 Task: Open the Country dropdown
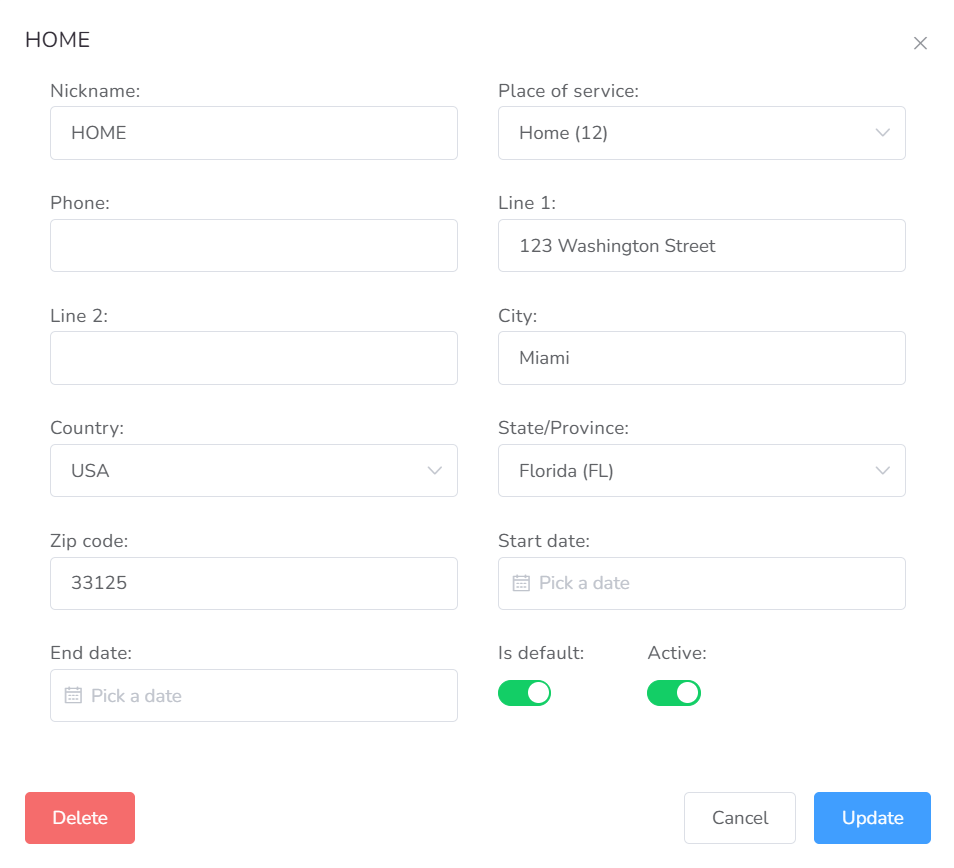pyautogui.click(x=253, y=471)
